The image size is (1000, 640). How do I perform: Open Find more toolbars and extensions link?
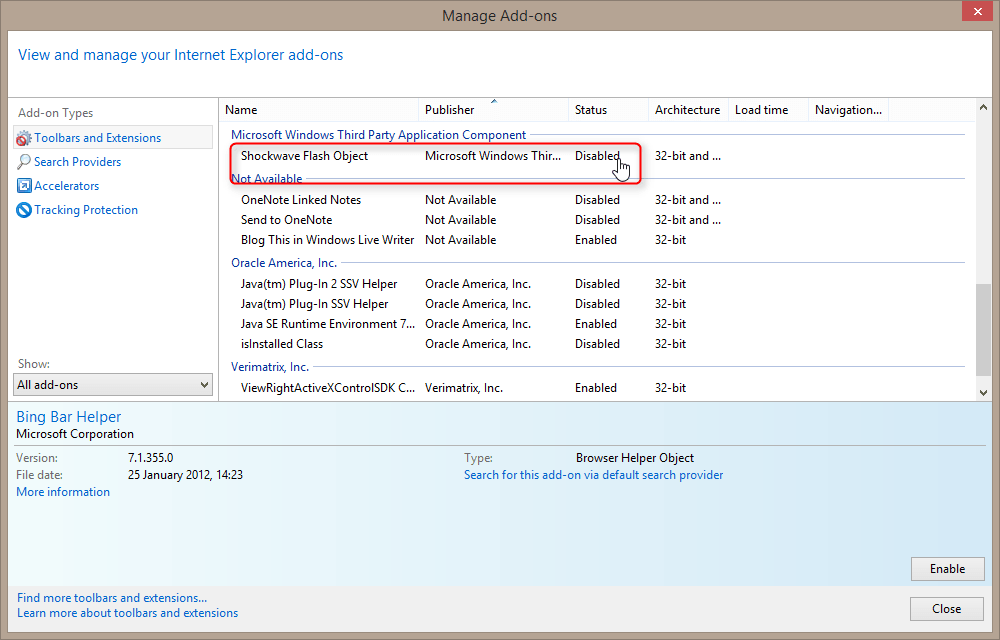(x=112, y=598)
